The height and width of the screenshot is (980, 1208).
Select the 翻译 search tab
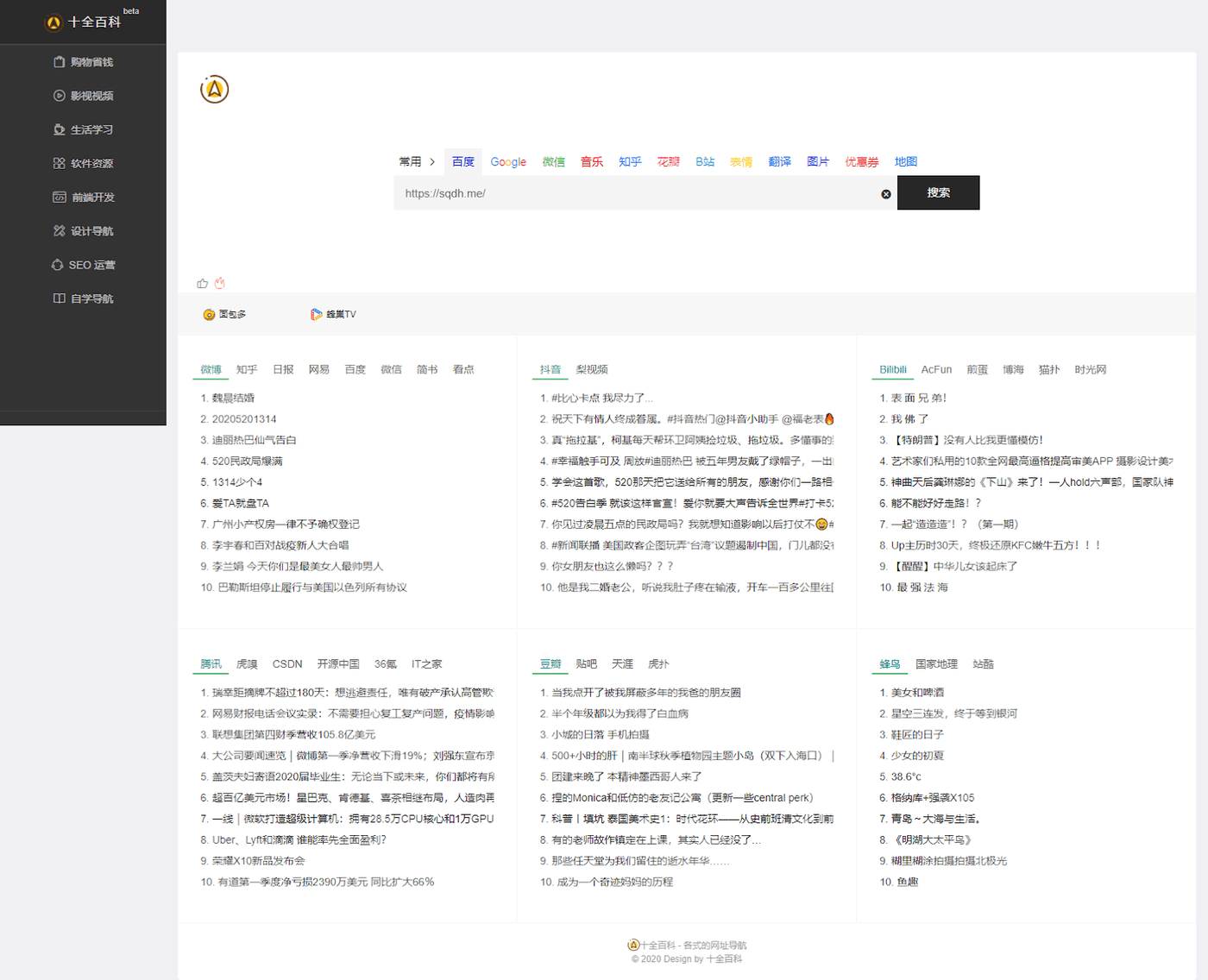point(780,162)
